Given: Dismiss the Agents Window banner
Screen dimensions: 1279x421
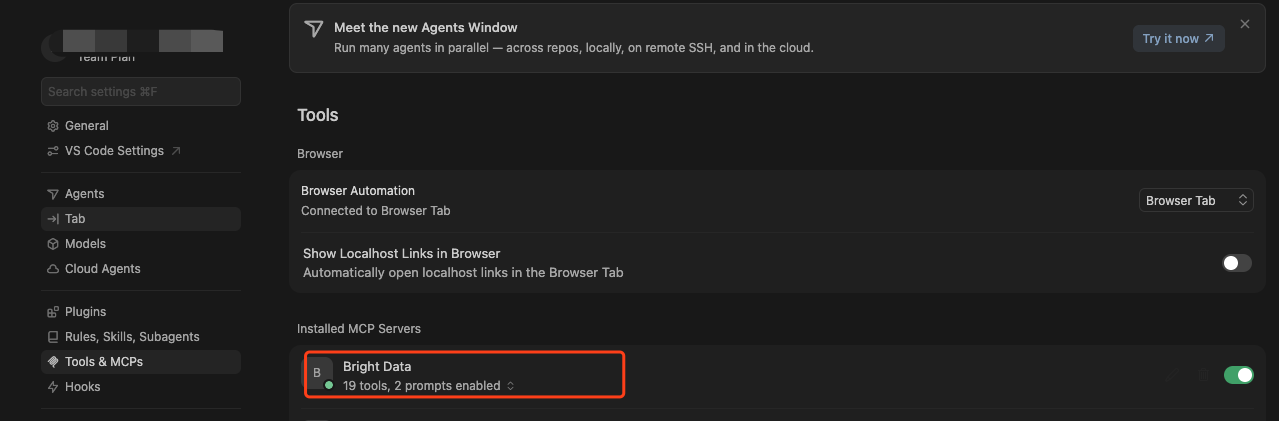Looking at the screenshot, I should pyautogui.click(x=1245, y=24).
